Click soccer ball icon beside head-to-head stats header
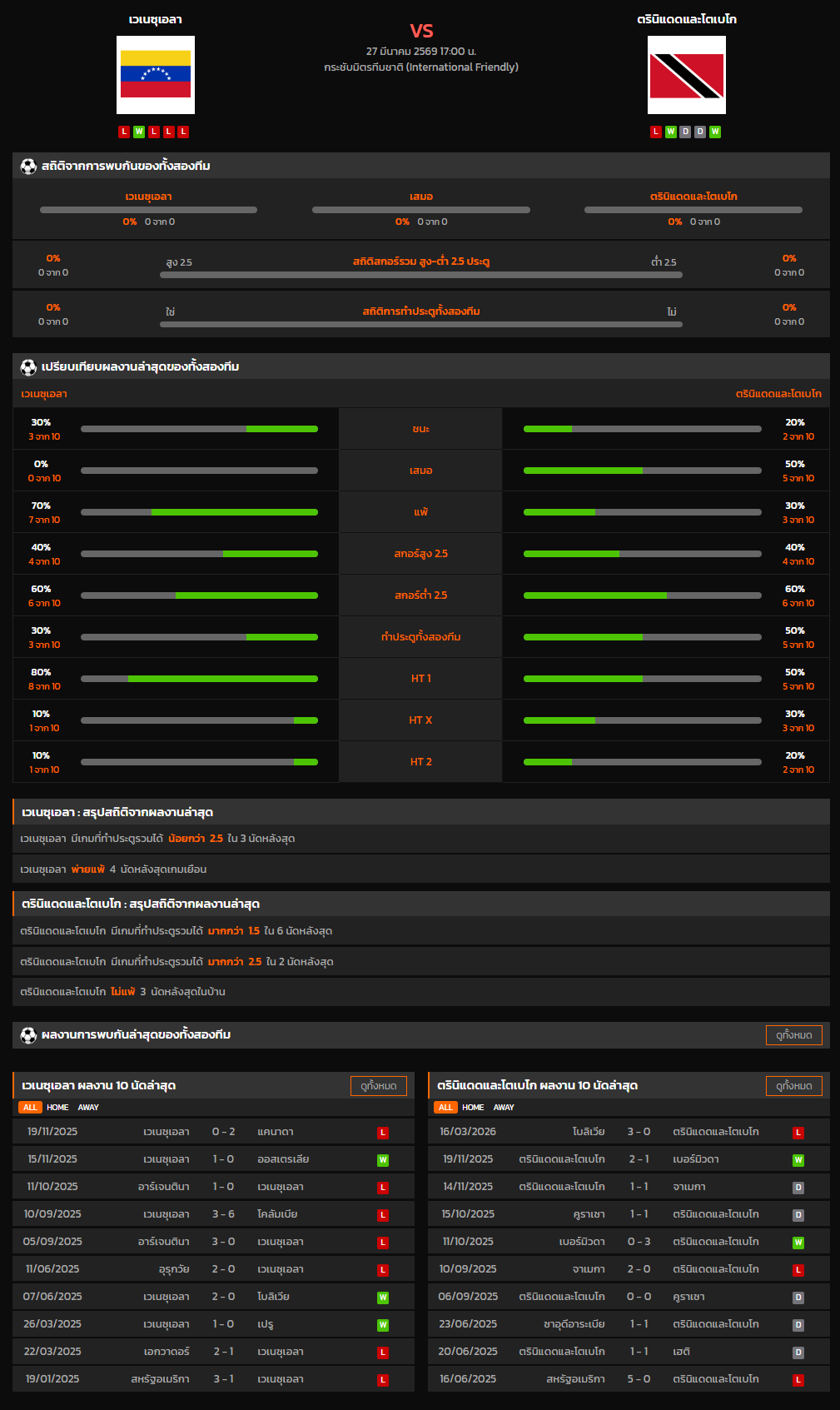Viewport: 840px width, 1410px height. tap(28, 166)
